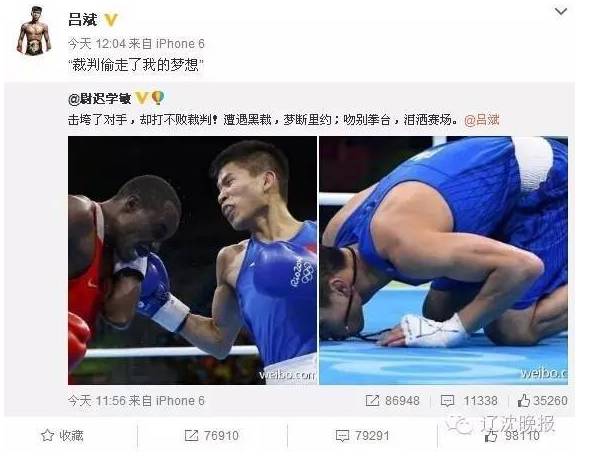The height and width of the screenshot is (458, 591).
Task: Open the comments showing 79291
Action: tap(363, 436)
